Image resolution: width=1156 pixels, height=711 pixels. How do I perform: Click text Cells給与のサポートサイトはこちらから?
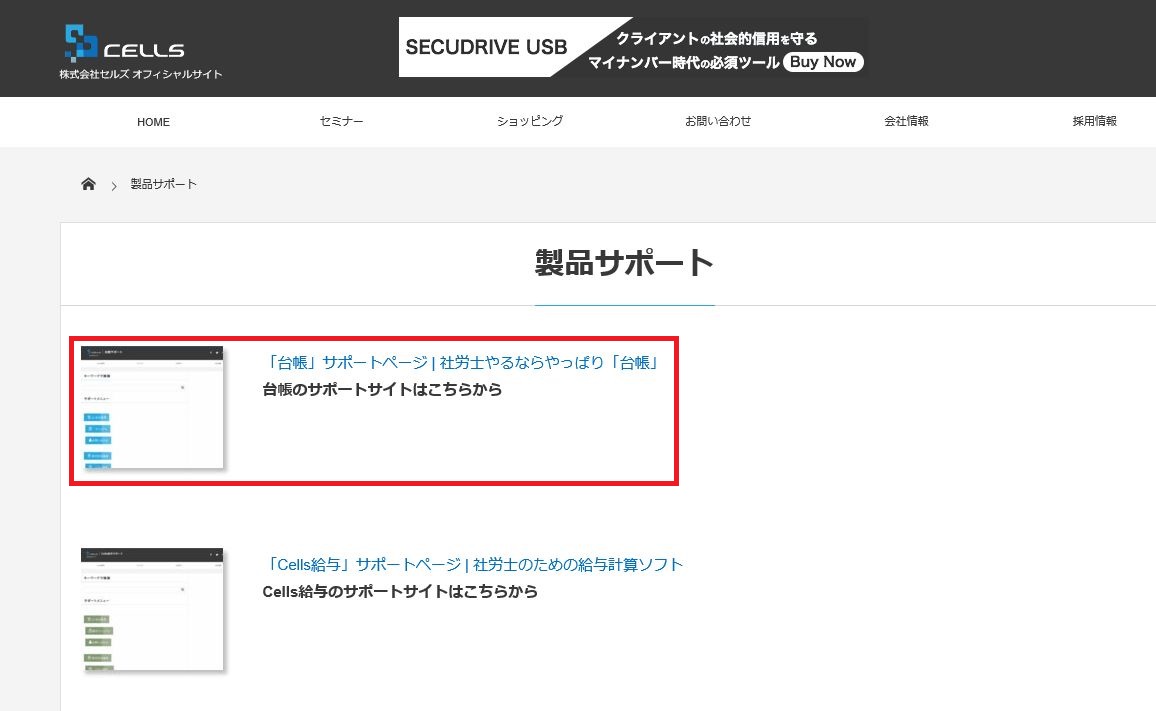click(x=400, y=592)
